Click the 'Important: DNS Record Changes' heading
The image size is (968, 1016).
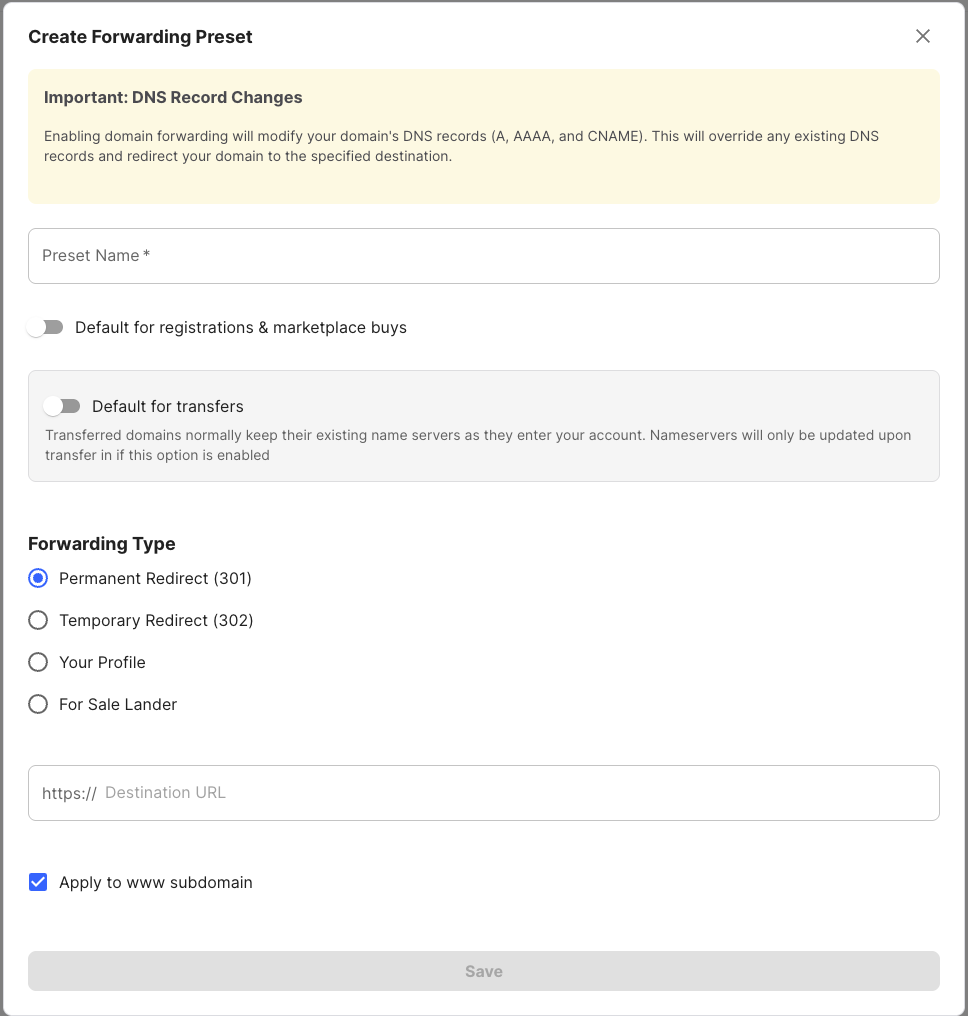click(173, 98)
